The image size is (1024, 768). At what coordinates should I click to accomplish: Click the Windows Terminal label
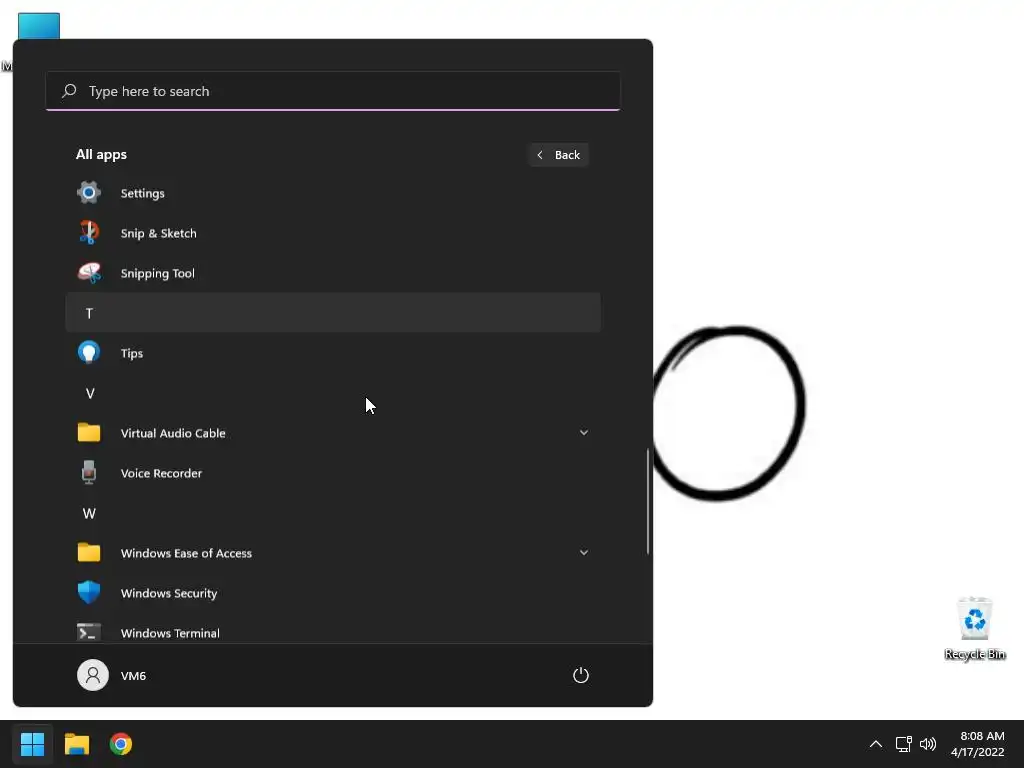click(170, 633)
